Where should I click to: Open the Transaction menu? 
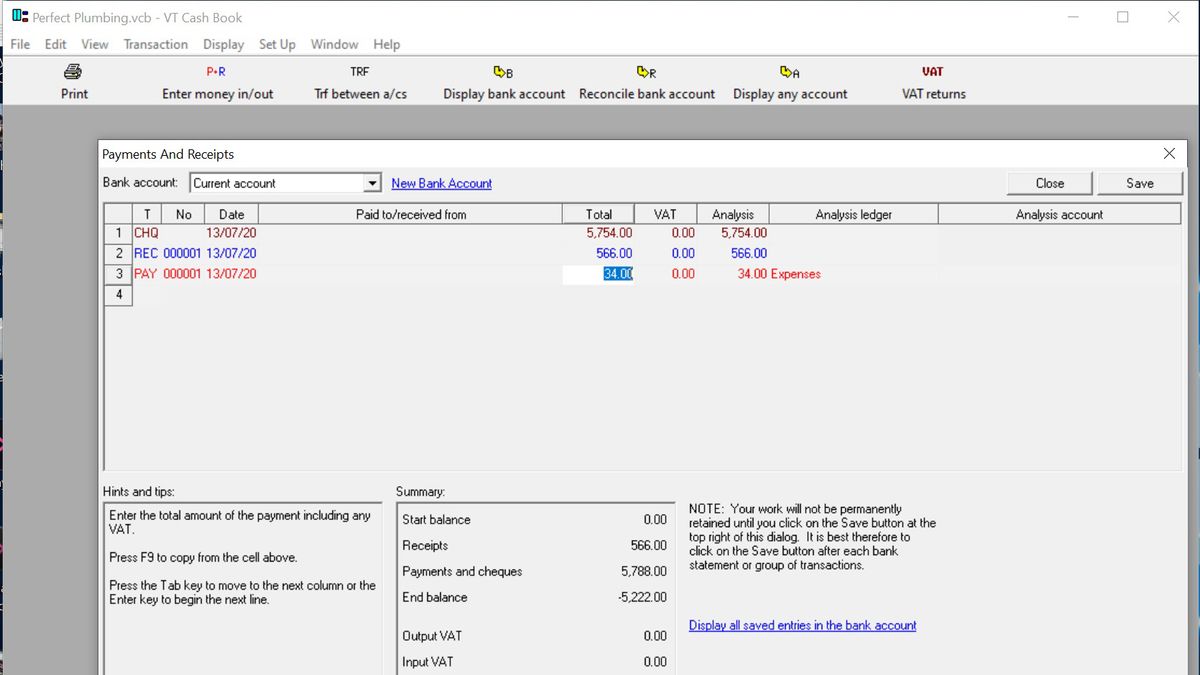pos(155,44)
